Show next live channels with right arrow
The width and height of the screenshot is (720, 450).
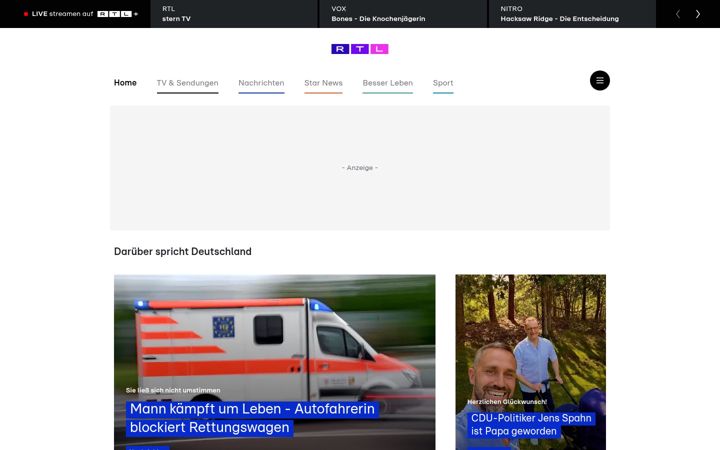pos(698,14)
